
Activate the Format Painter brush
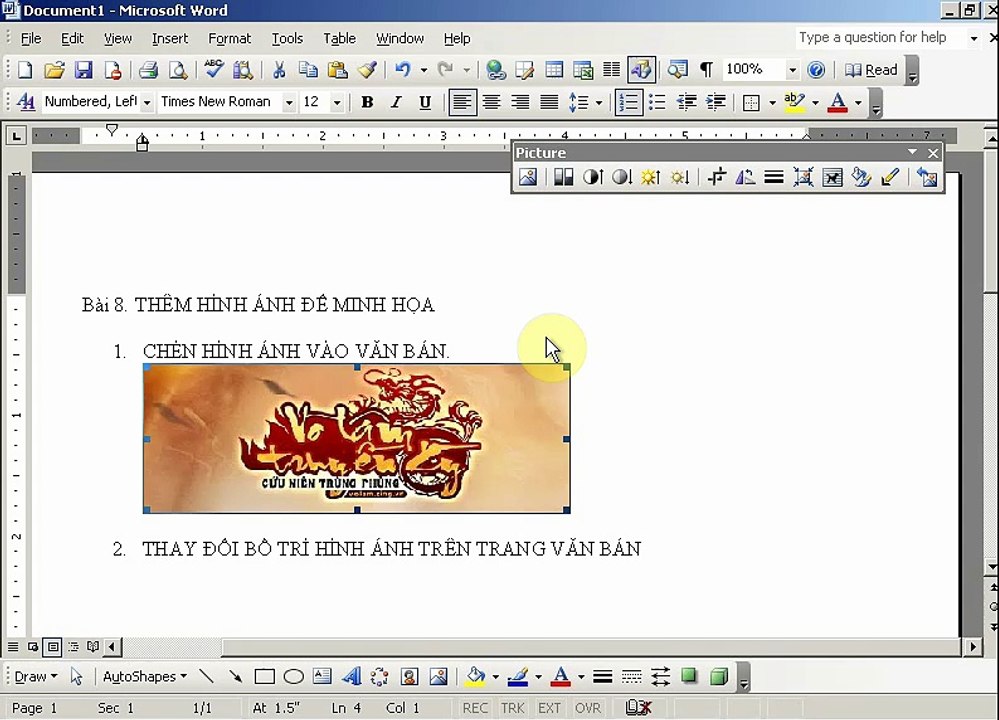point(367,69)
